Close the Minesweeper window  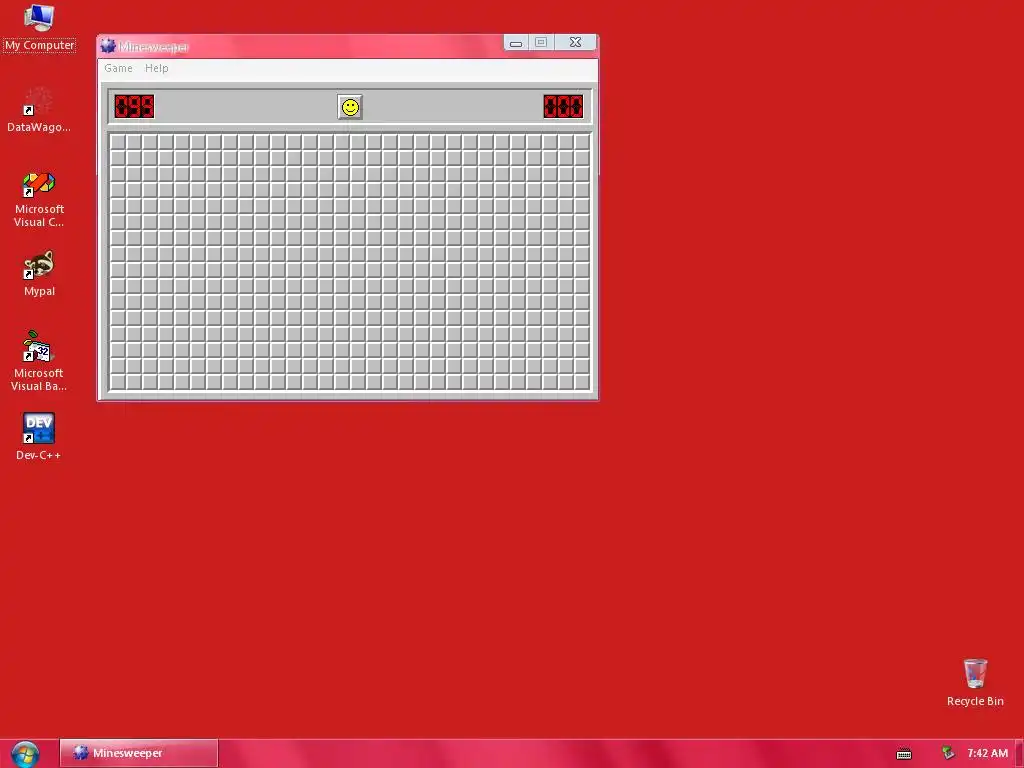point(575,42)
